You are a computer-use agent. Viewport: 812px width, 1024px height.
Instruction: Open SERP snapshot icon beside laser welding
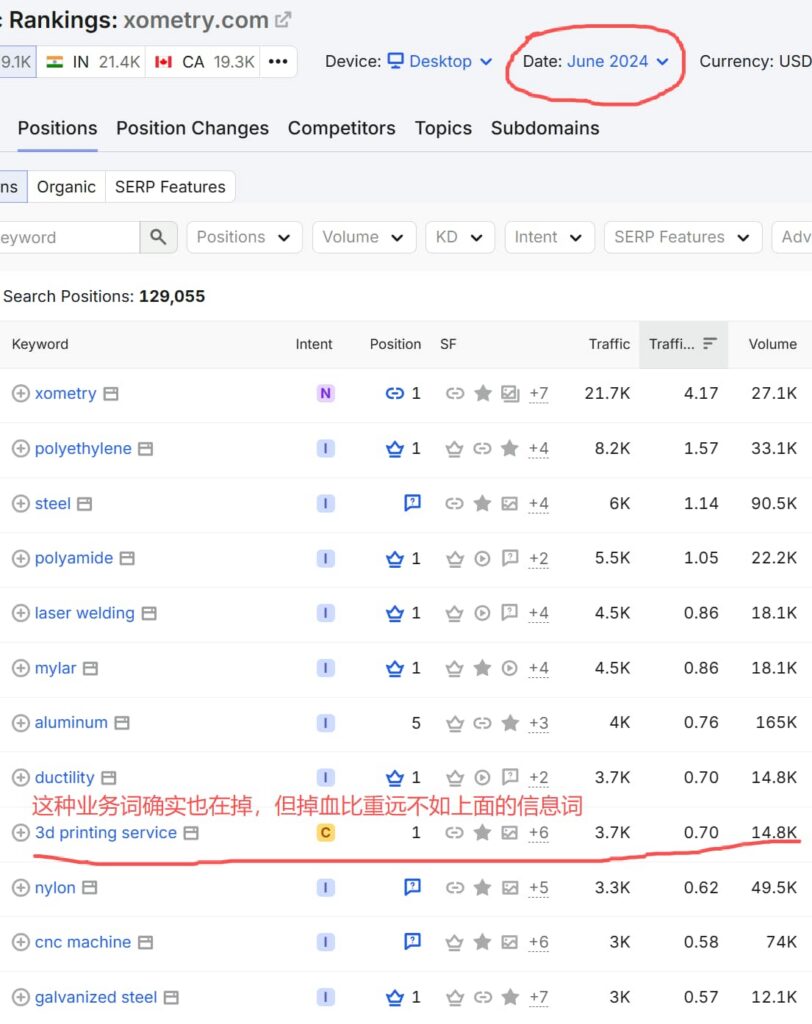(150, 613)
